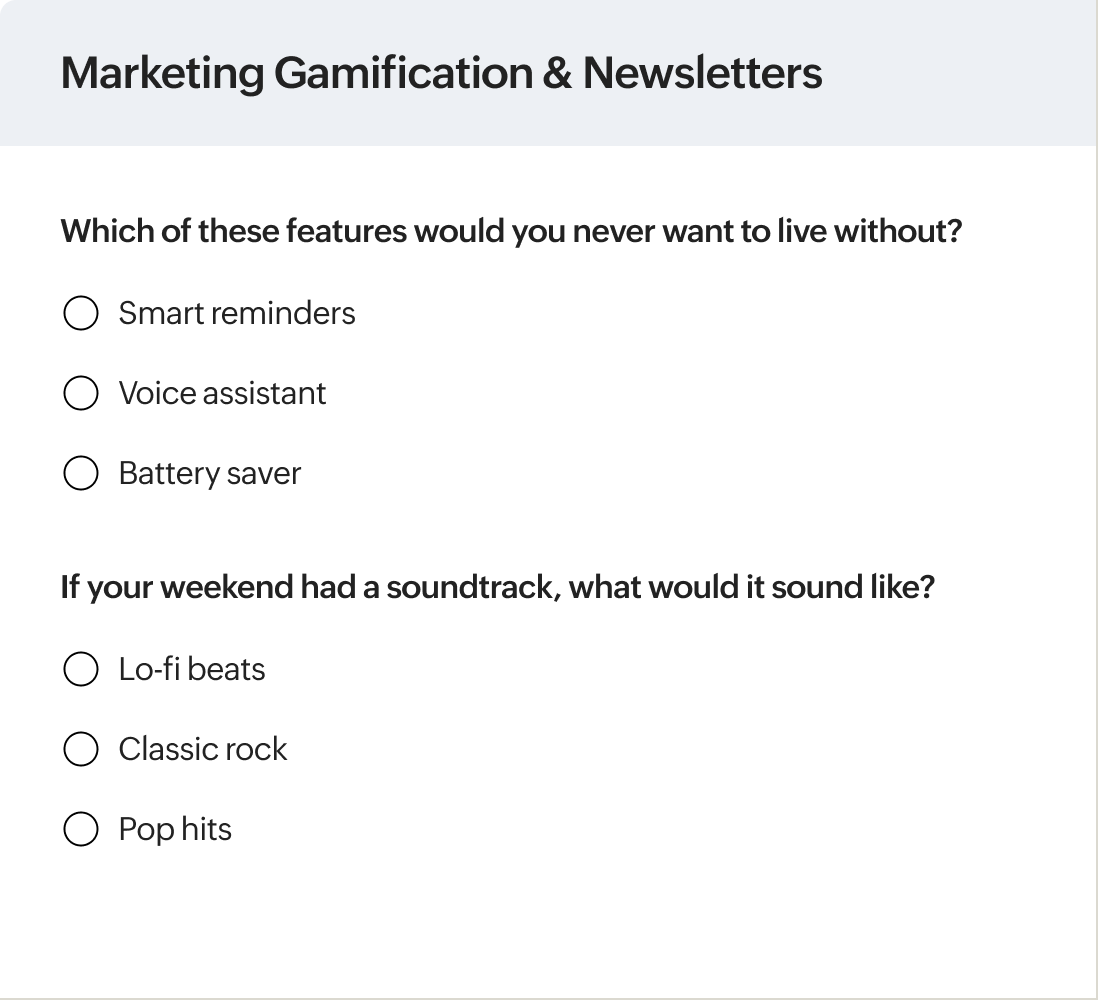Click the Smart reminders label text
Viewport: 1098px width, 1000px height.
(237, 313)
